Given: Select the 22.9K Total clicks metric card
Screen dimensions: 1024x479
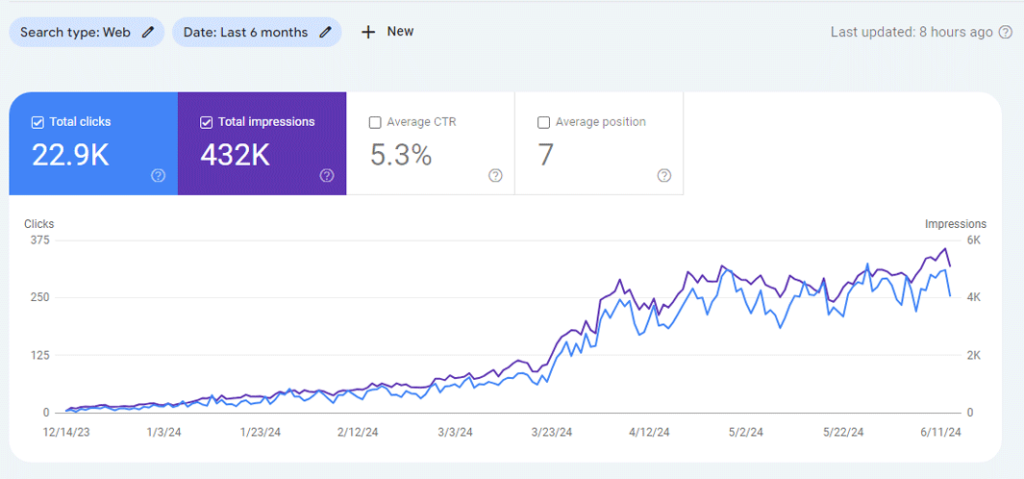Looking at the screenshot, I should 93,143.
